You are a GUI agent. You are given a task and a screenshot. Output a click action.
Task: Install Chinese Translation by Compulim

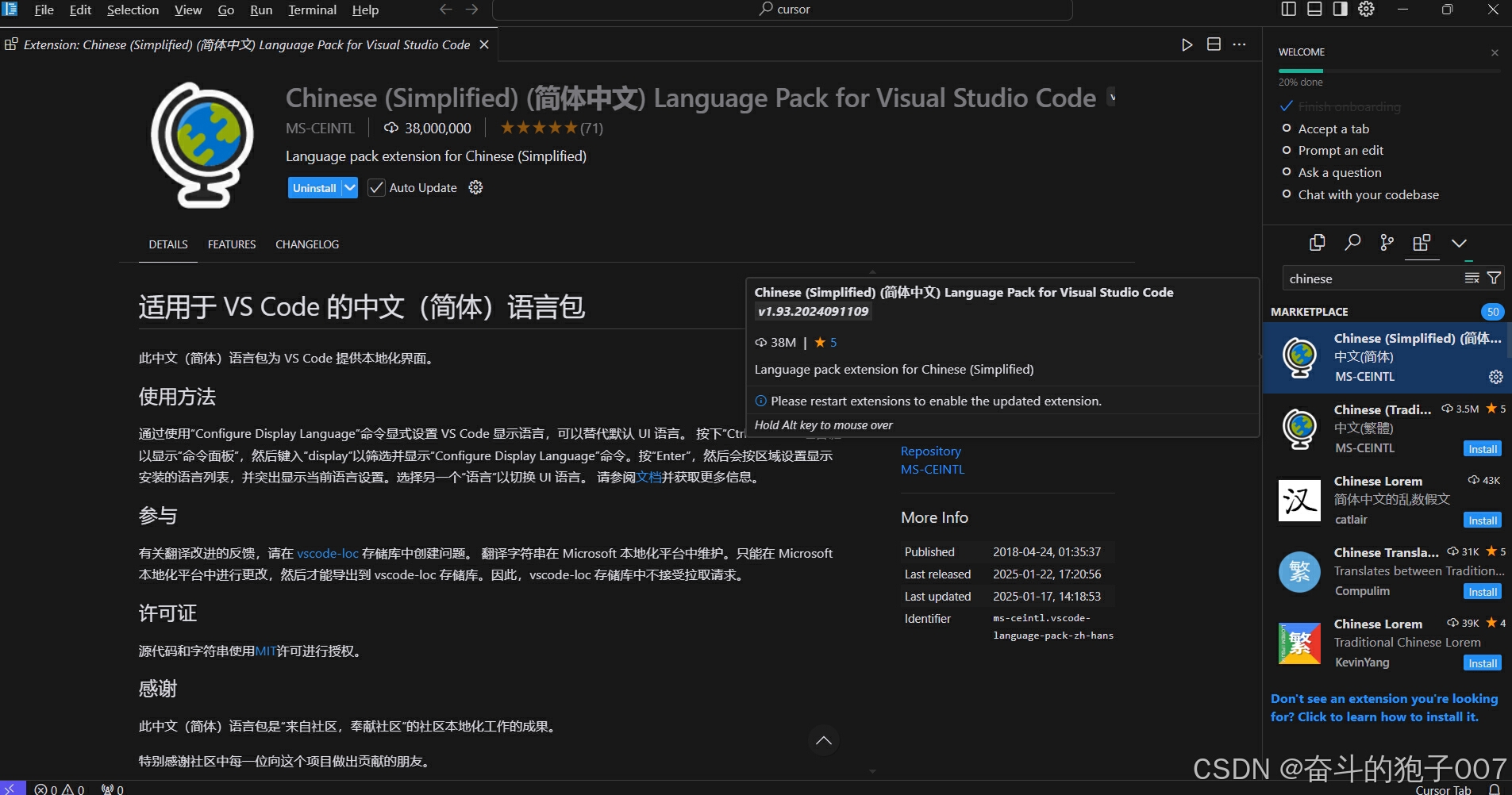(x=1482, y=592)
